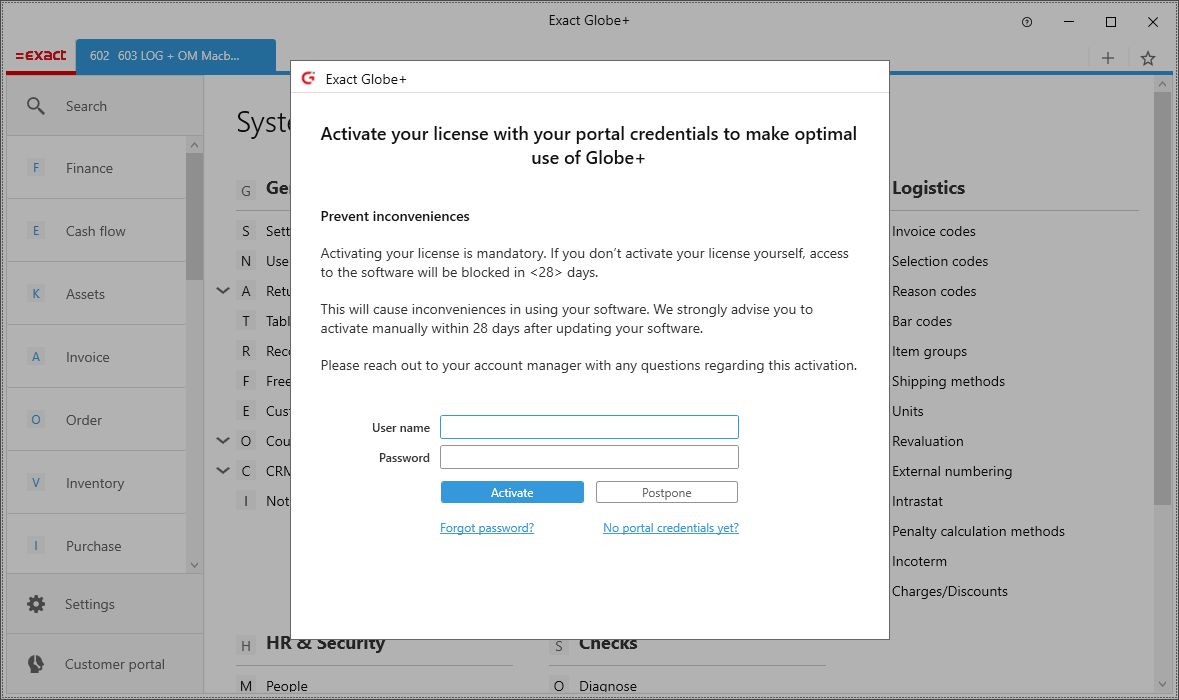Expand the chevron beside the 'Retu' row
The height and width of the screenshot is (700, 1179).
[x=223, y=291]
